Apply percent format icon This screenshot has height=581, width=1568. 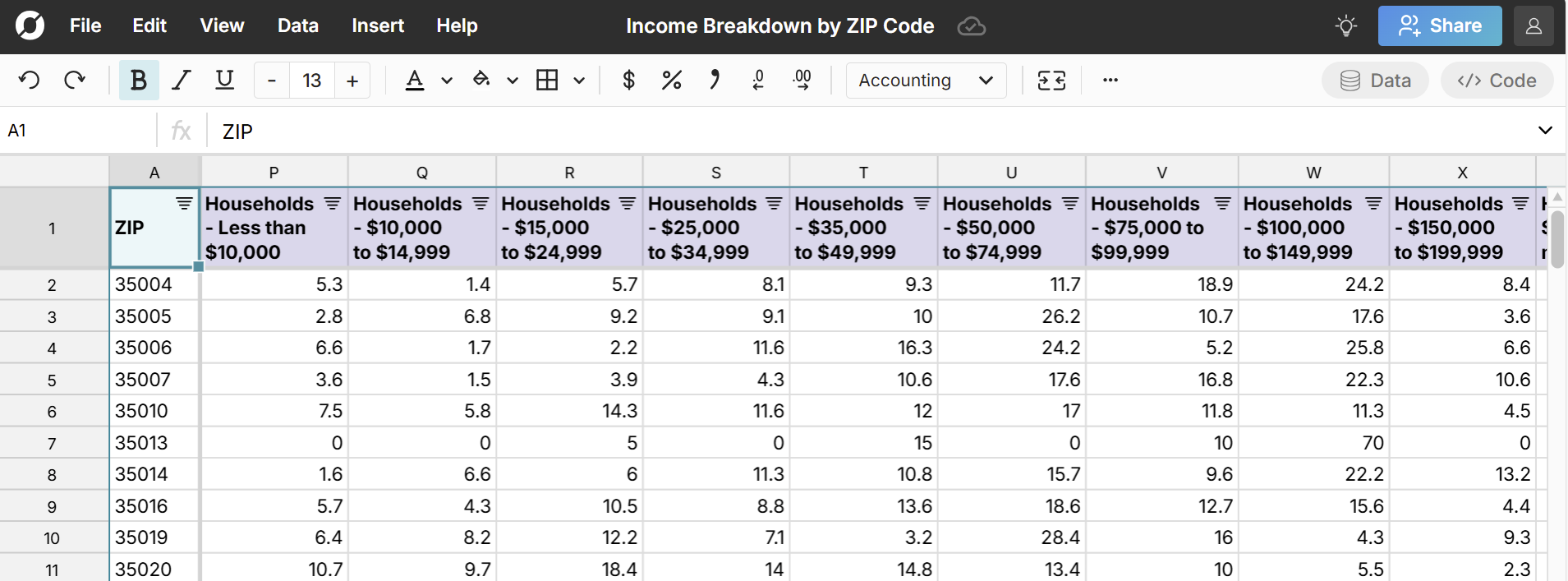click(x=671, y=81)
